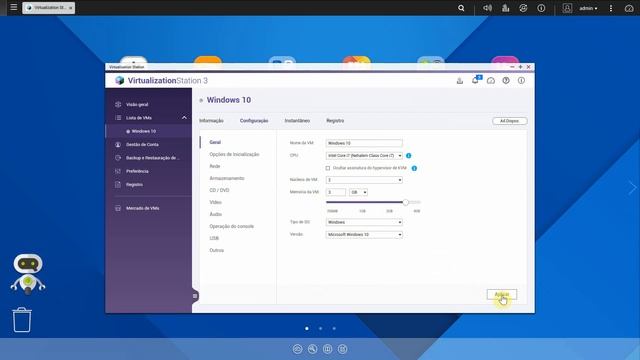Open background tasks icon in top bar
This screenshot has width=640, height=360.
click(x=506, y=8)
